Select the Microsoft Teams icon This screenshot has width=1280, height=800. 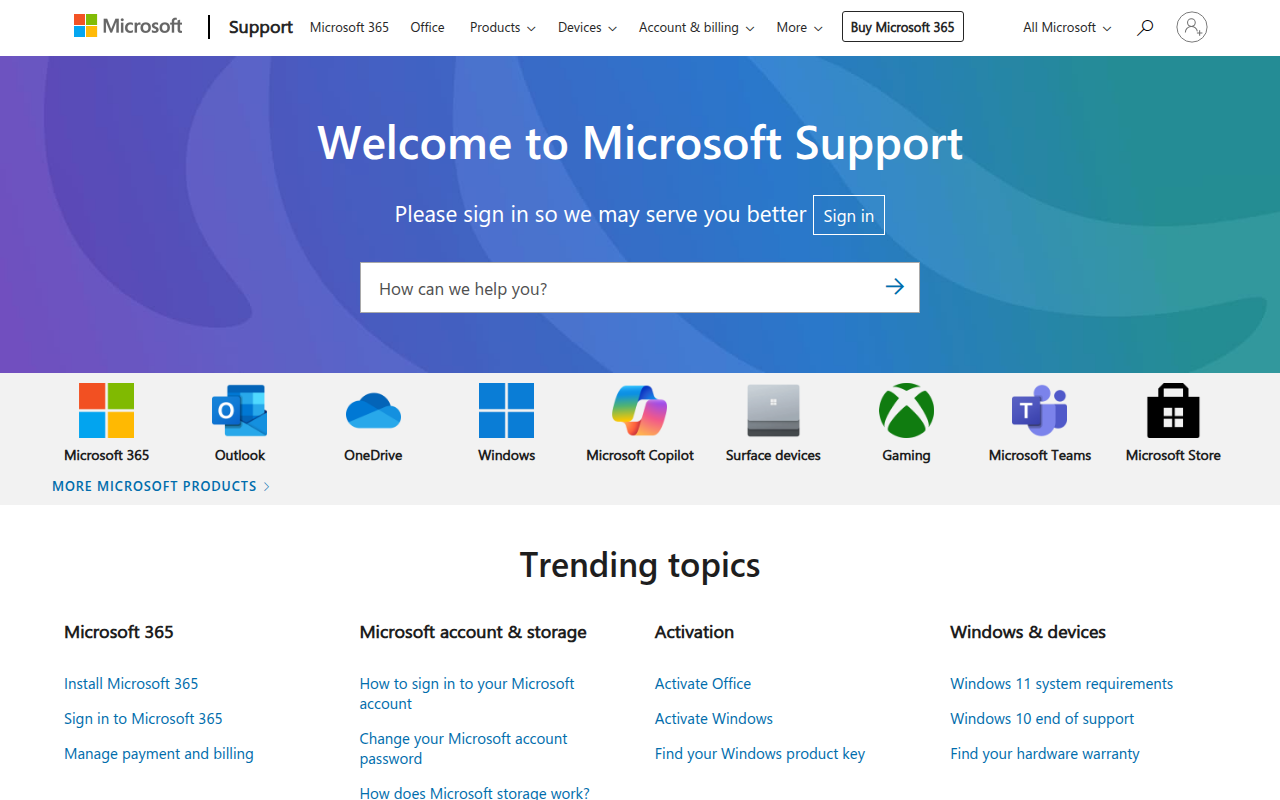click(1039, 411)
